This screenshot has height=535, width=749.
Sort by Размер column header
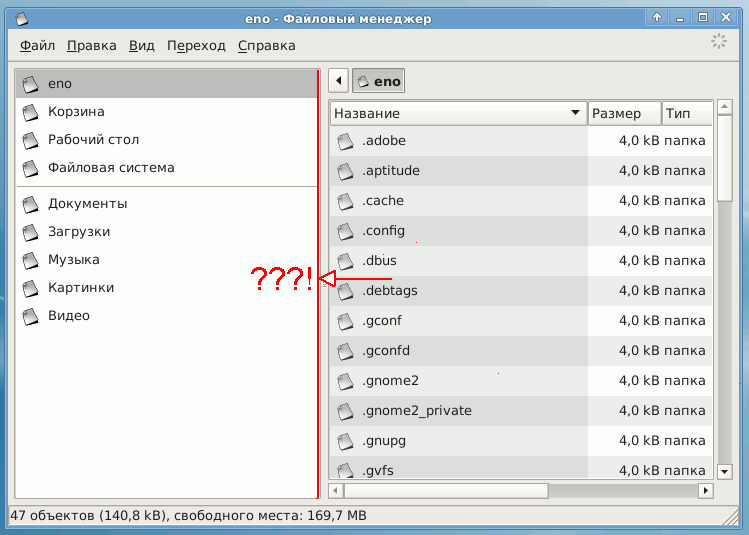tap(624, 114)
